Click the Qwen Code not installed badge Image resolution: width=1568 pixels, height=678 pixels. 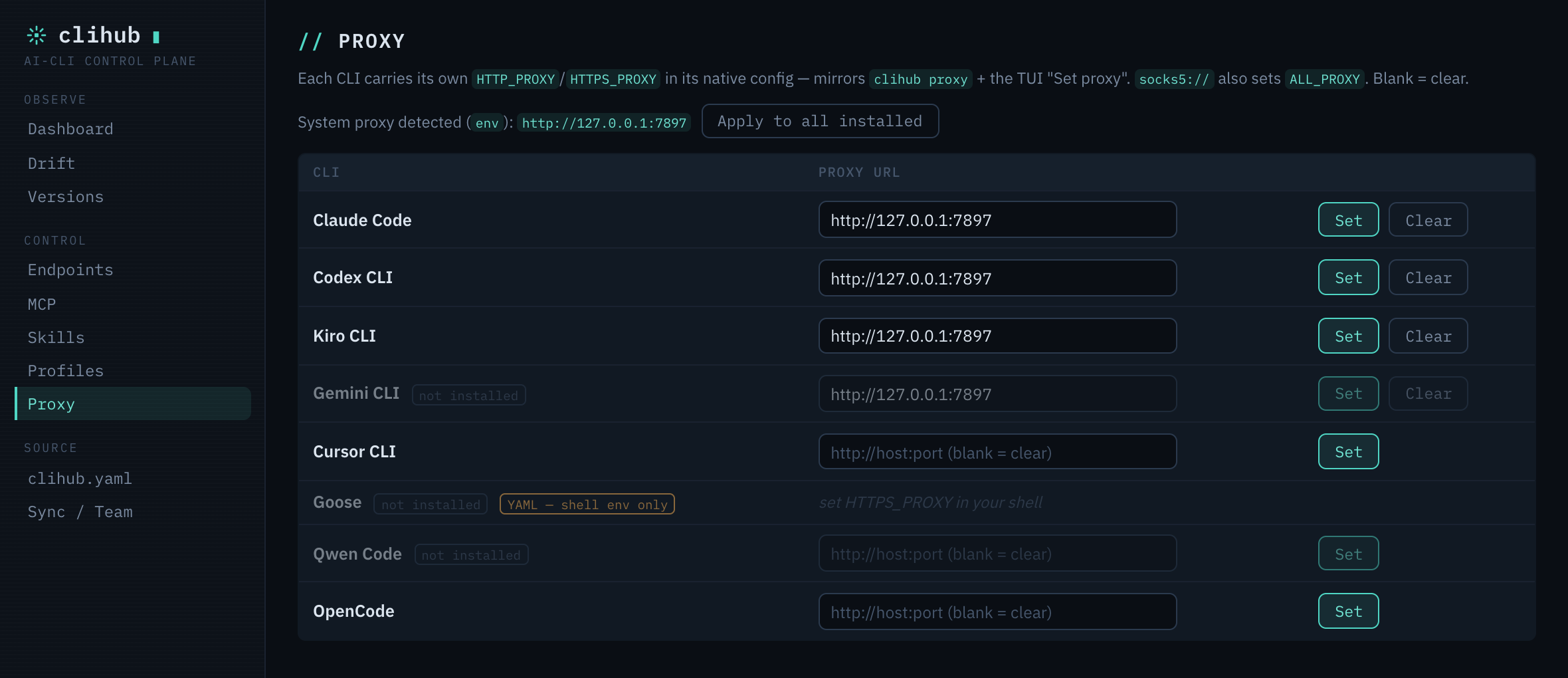tap(471, 555)
